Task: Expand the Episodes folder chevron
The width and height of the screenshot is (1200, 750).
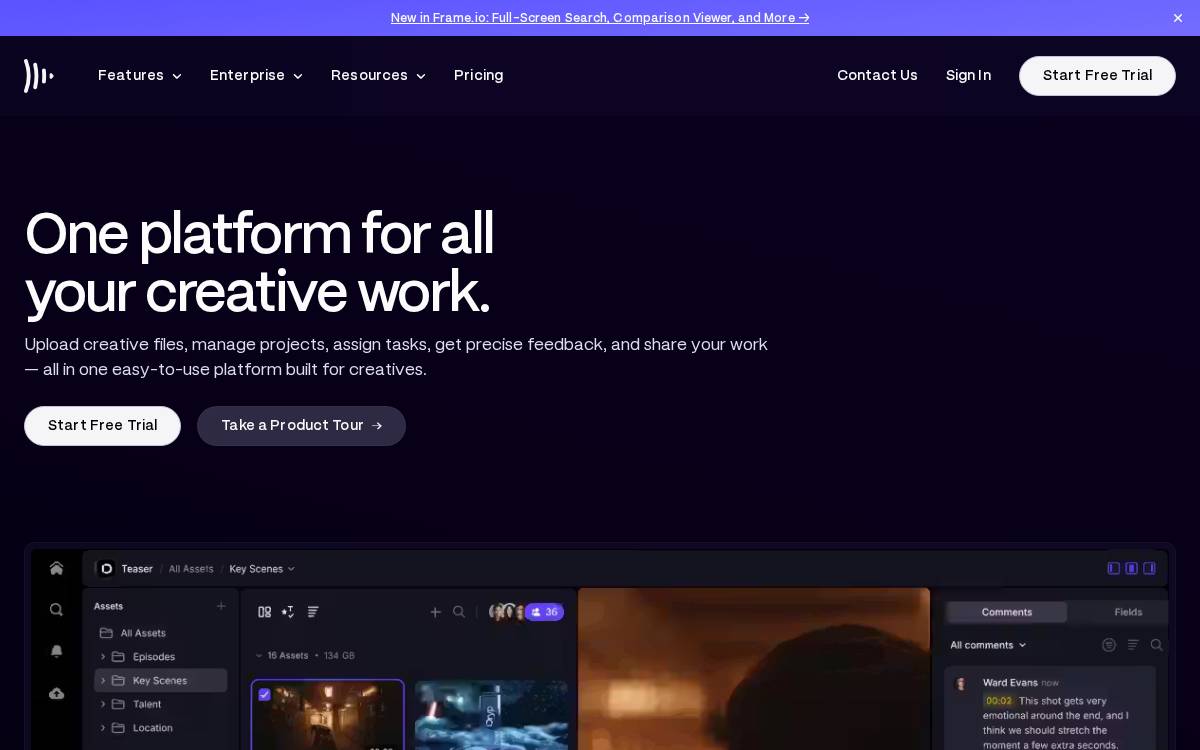Action: coord(102,657)
